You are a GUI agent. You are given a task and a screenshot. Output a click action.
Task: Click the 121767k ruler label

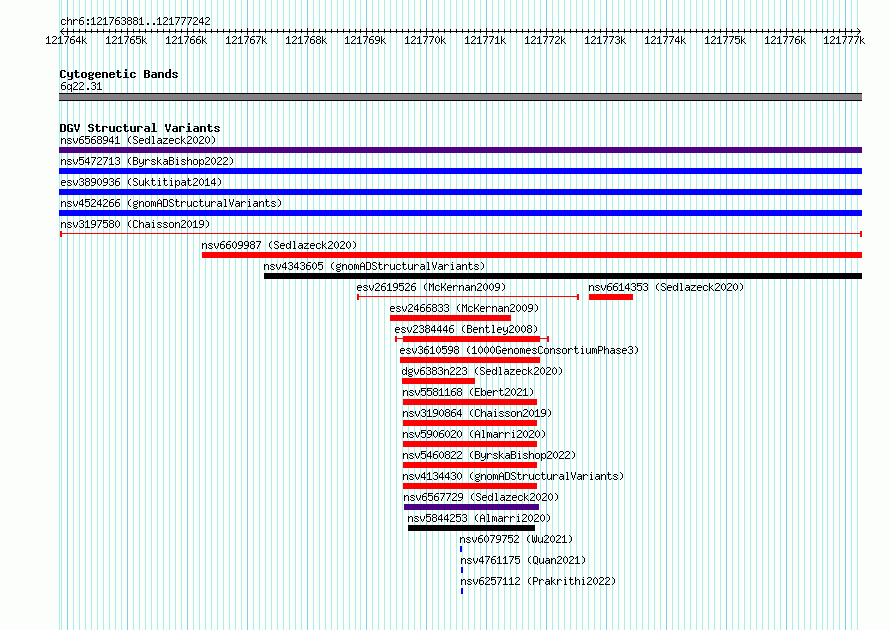click(246, 40)
